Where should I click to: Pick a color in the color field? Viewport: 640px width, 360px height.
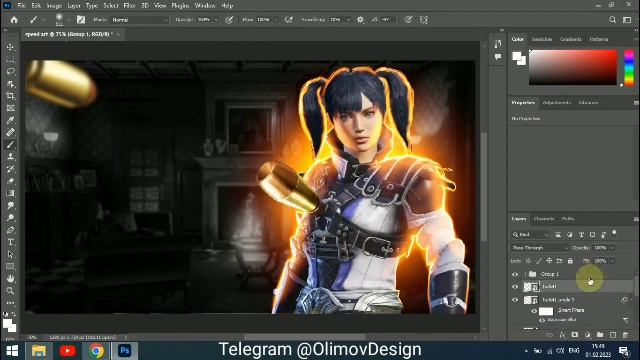tap(573, 67)
